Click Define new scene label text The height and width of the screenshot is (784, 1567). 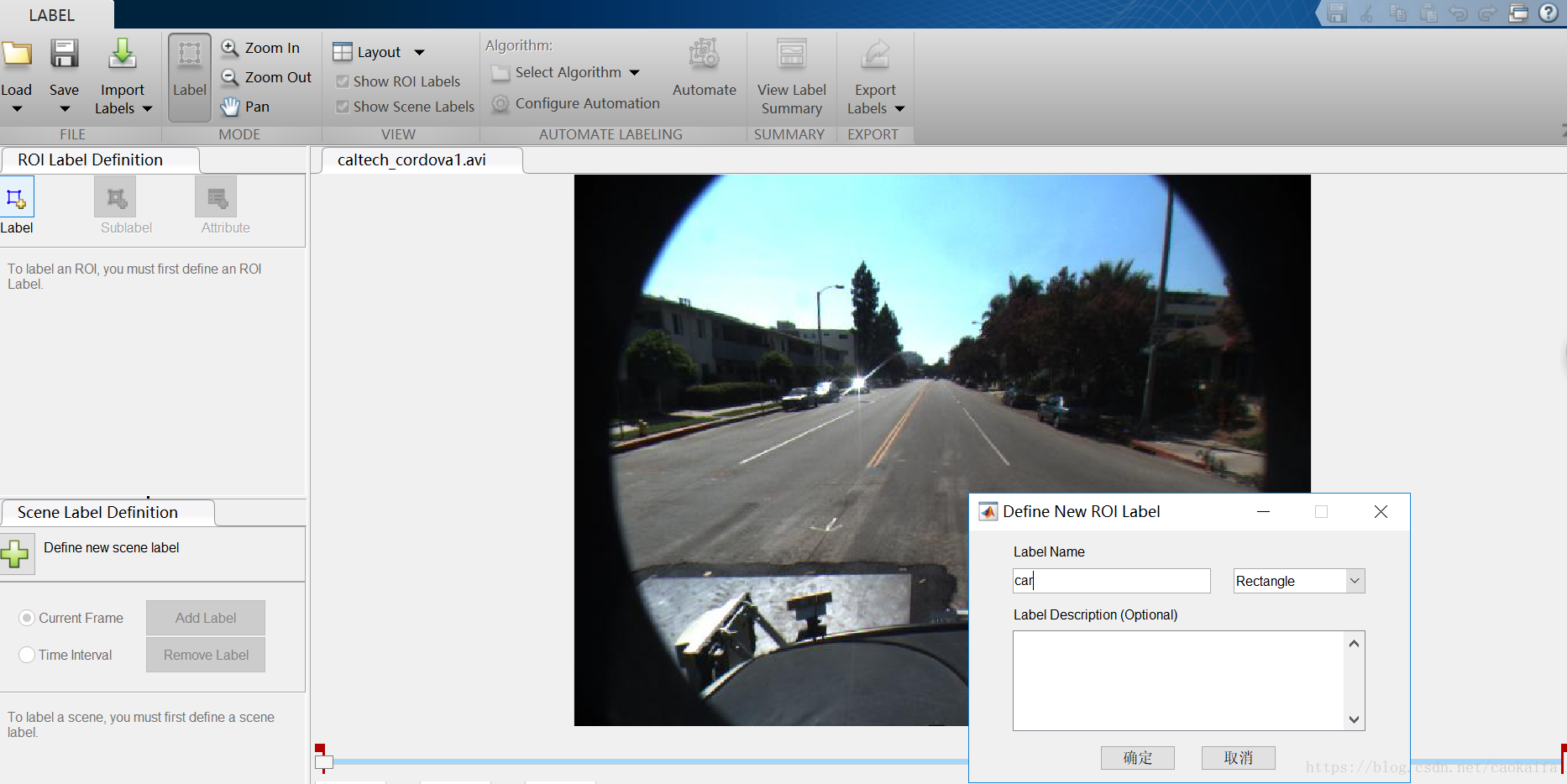[112, 547]
